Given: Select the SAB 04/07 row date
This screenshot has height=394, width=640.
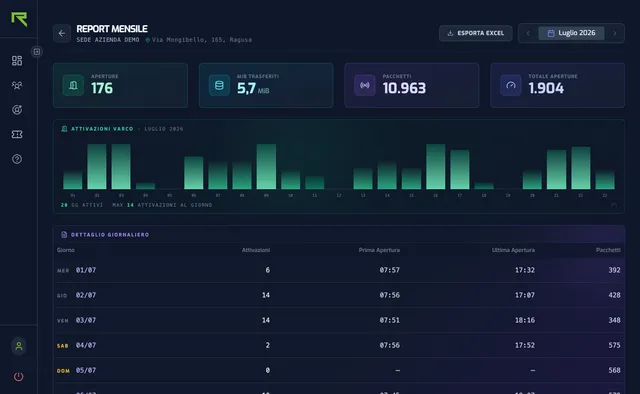Looking at the screenshot, I should (x=86, y=345).
